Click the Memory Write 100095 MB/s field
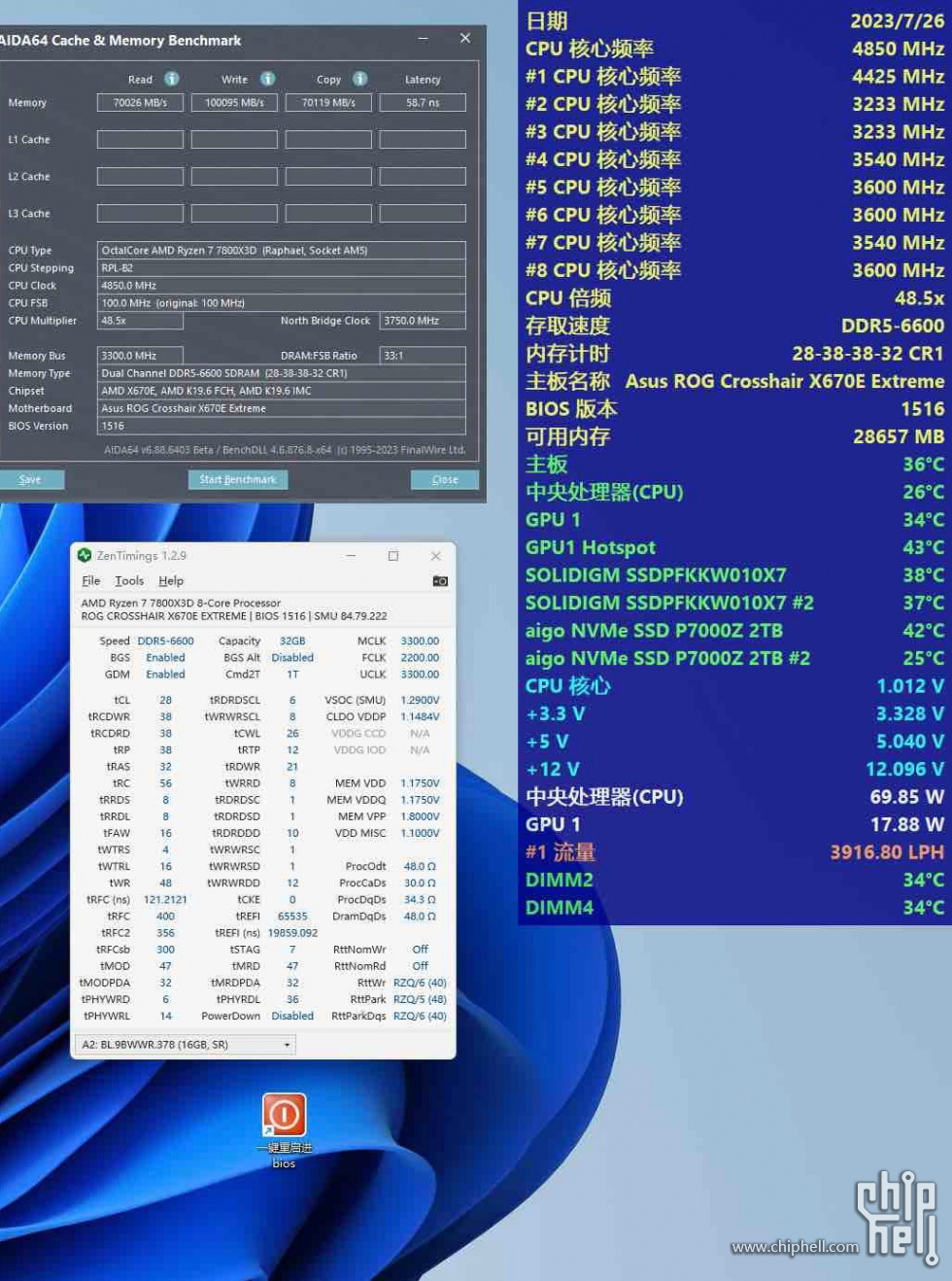Viewport: 952px width, 1281px height. [234, 102]
